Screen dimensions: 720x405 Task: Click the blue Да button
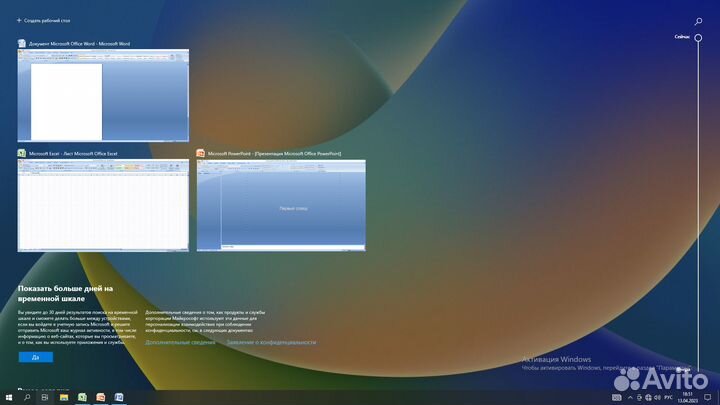pyautogui.click(x=36, y=357)
